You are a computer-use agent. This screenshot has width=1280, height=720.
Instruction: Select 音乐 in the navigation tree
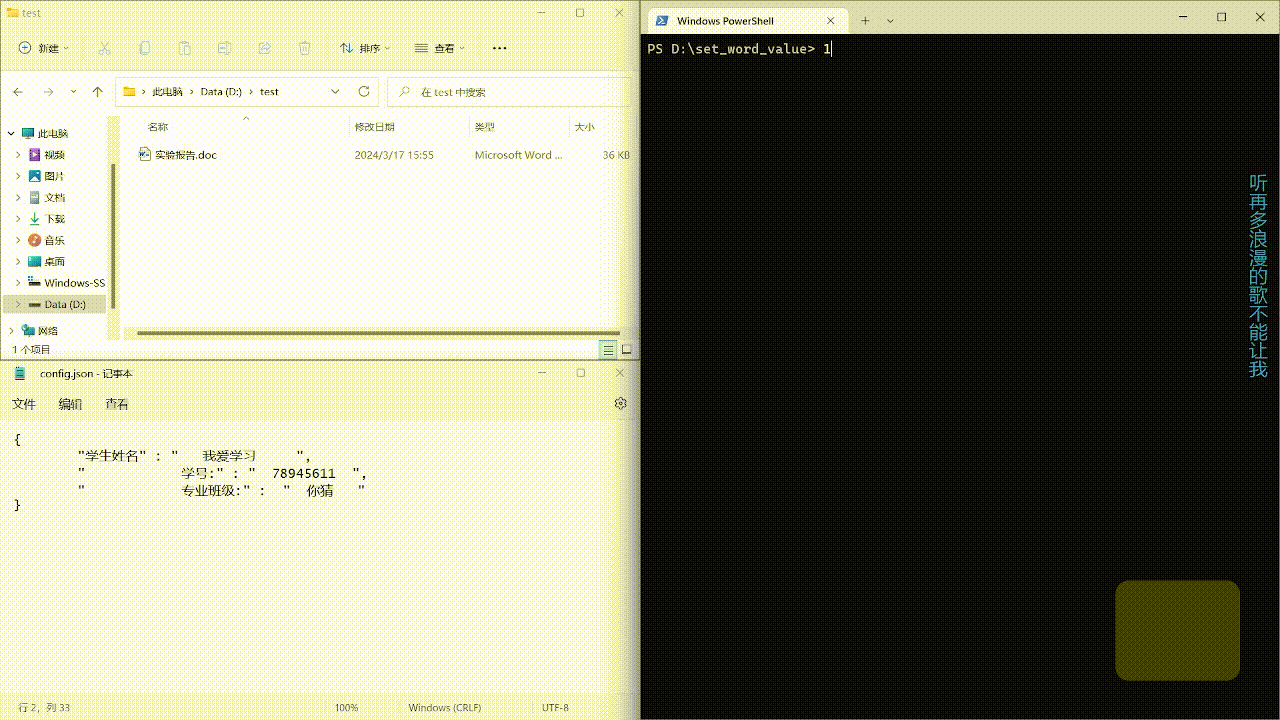click(54, 240)
